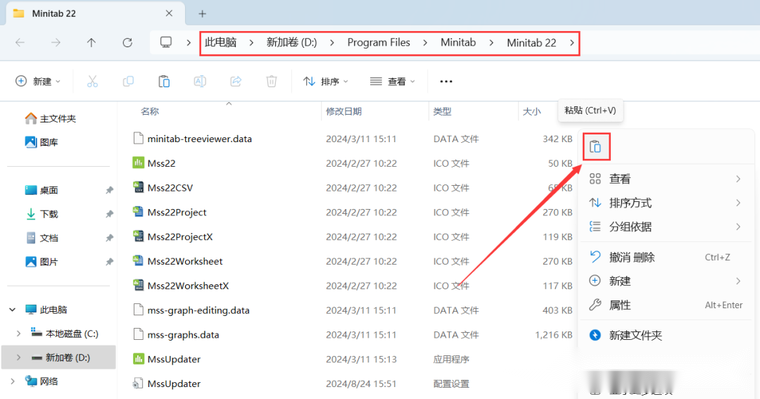Sort by the 名称 column header

tap(150, 112)
